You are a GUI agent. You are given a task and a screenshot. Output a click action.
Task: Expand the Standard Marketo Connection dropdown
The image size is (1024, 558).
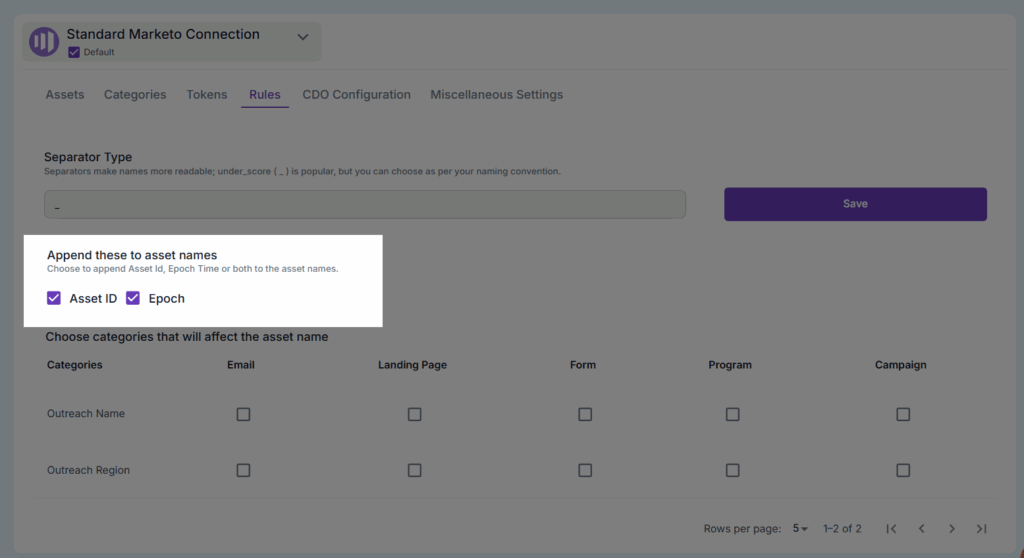click(x=303, y=37)
